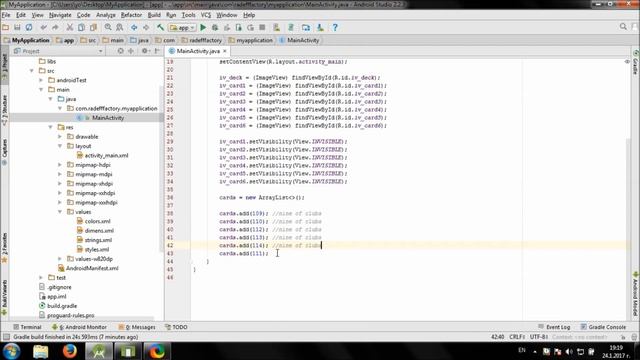Screen dimensions: 640x360
Task: Sync project with Gradle files icon
Action: (291, 27)
